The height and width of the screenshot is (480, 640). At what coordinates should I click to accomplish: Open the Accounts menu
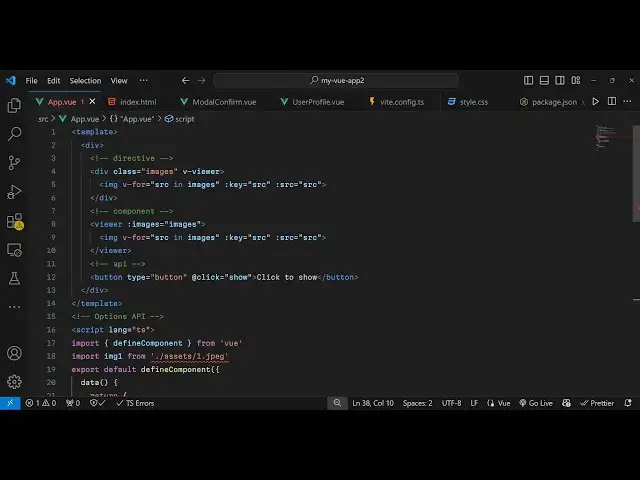pyautogui.click(x=14, y=353)
